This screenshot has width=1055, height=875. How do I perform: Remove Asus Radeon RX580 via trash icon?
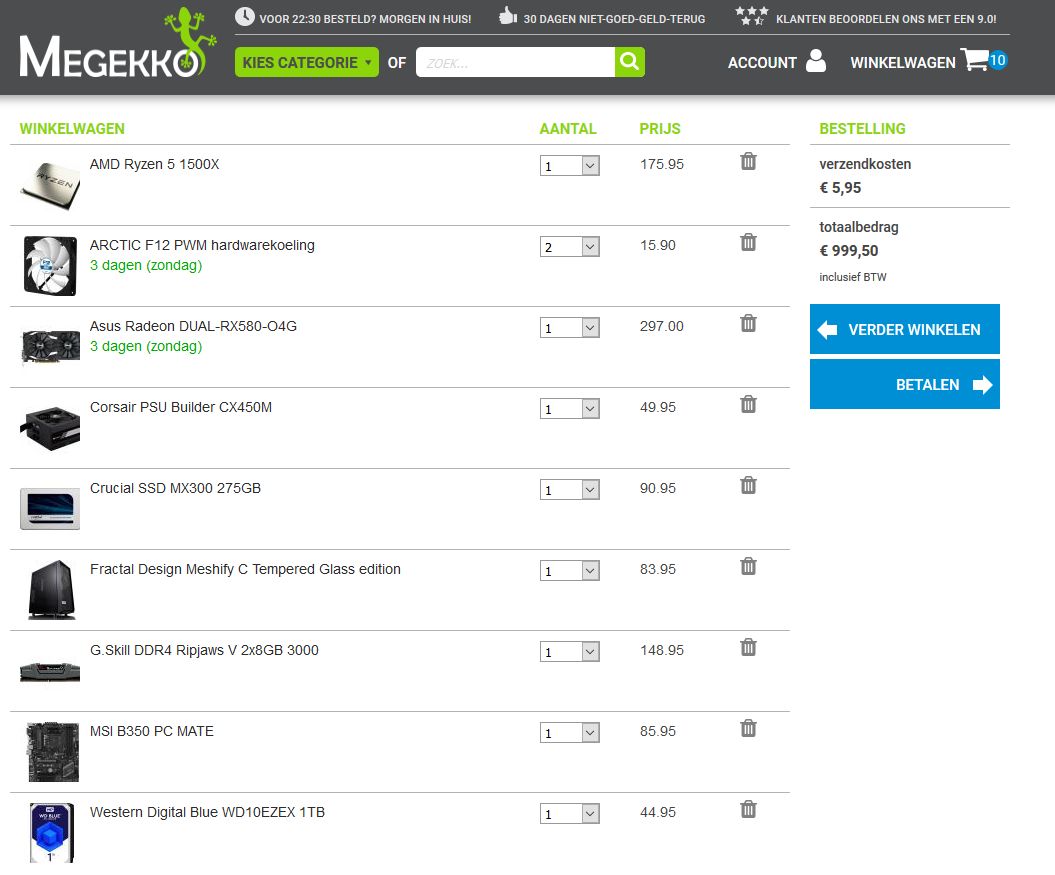click(x=748, y=323)
